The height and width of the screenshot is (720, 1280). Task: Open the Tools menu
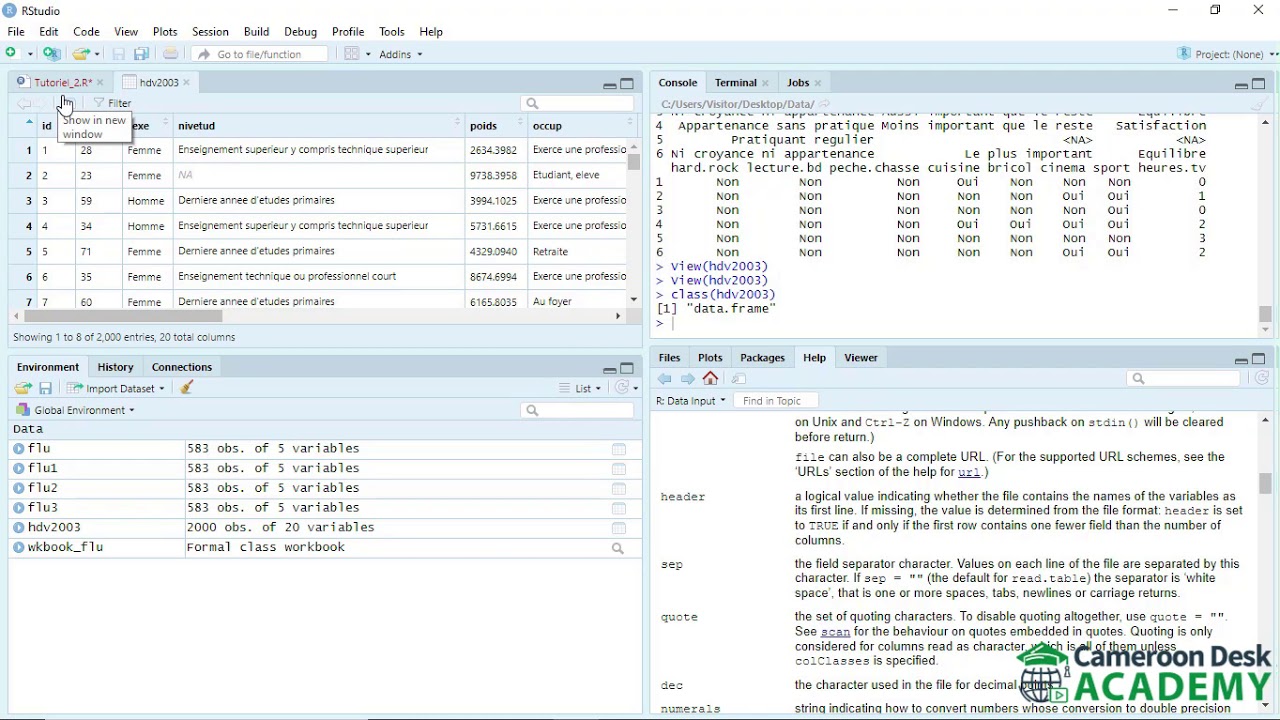(x=392, y=32)
